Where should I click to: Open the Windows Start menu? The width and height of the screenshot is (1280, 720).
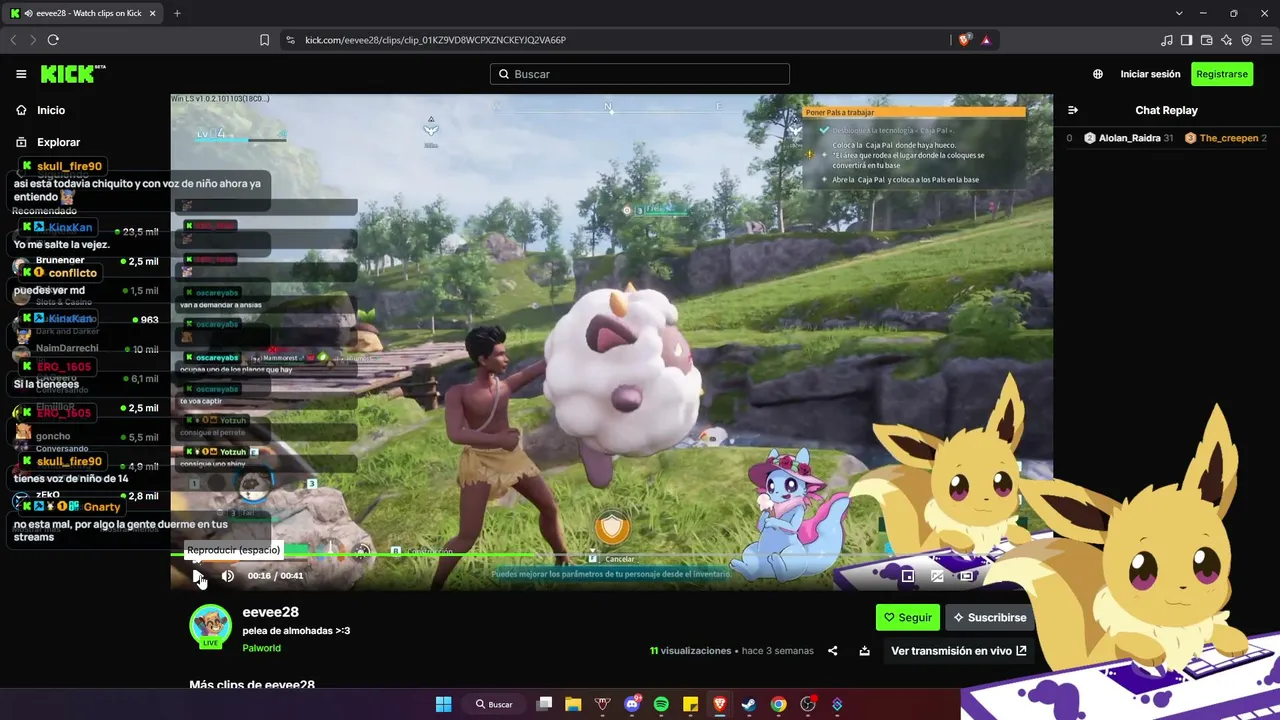444,704
